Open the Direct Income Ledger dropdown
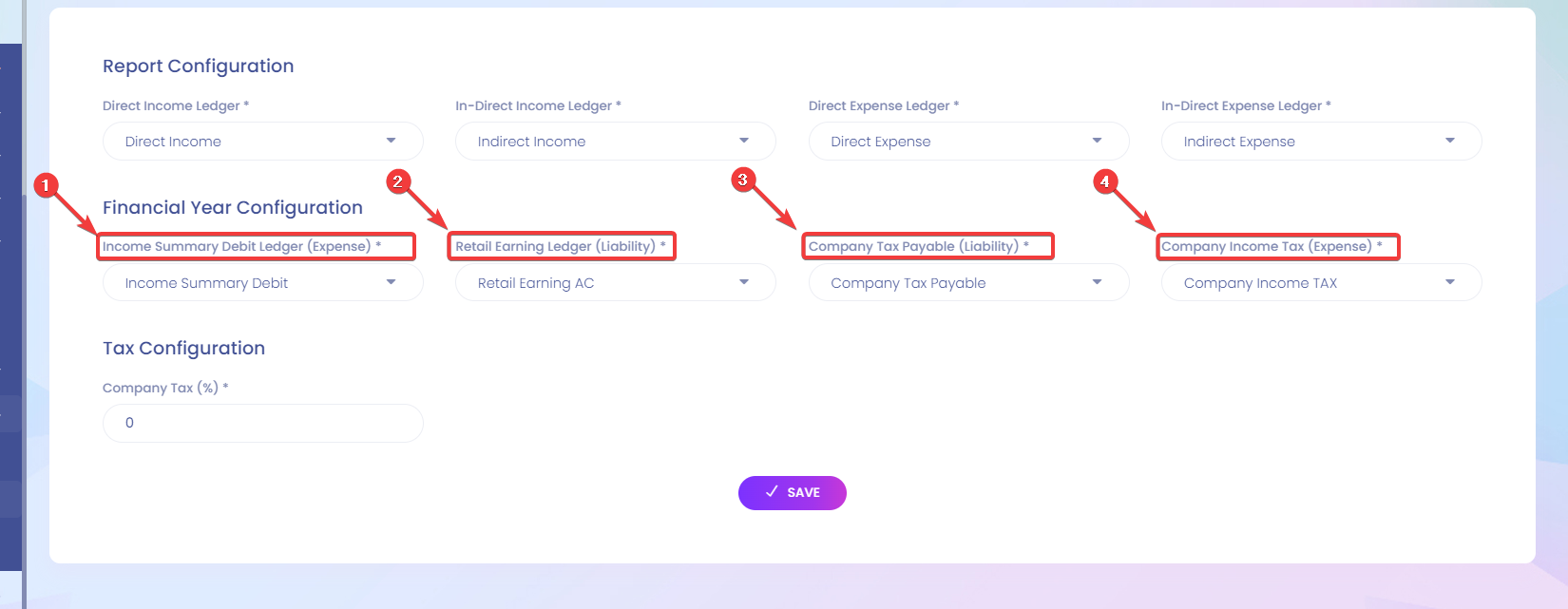Screen dimensions: 1568x609 (263, 142)
